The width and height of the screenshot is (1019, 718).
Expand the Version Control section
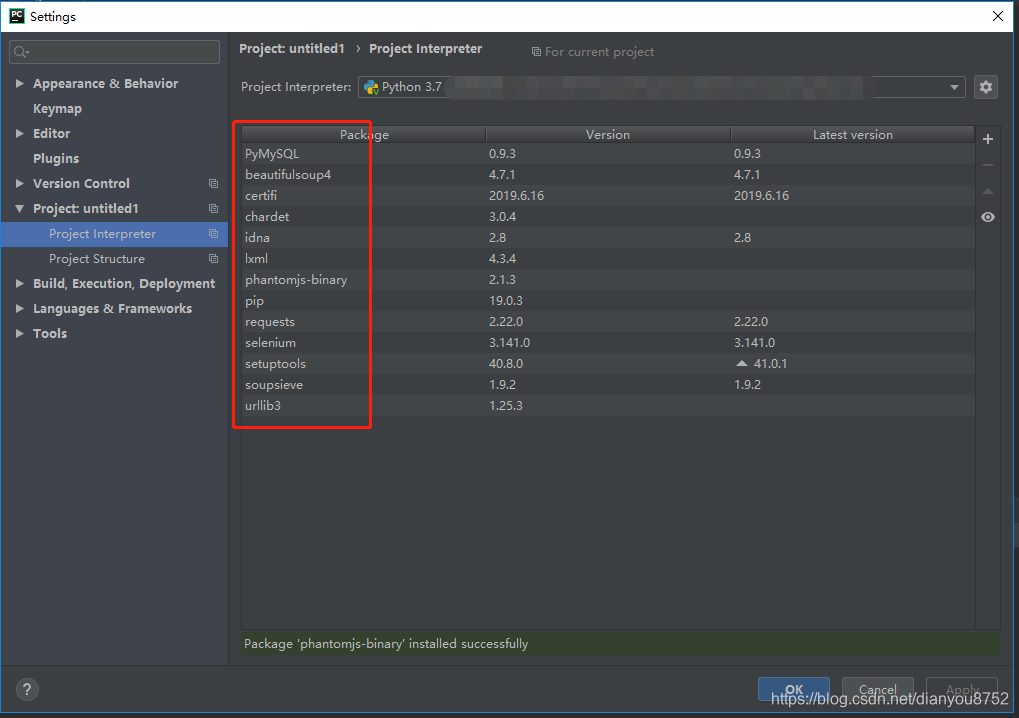19,184
